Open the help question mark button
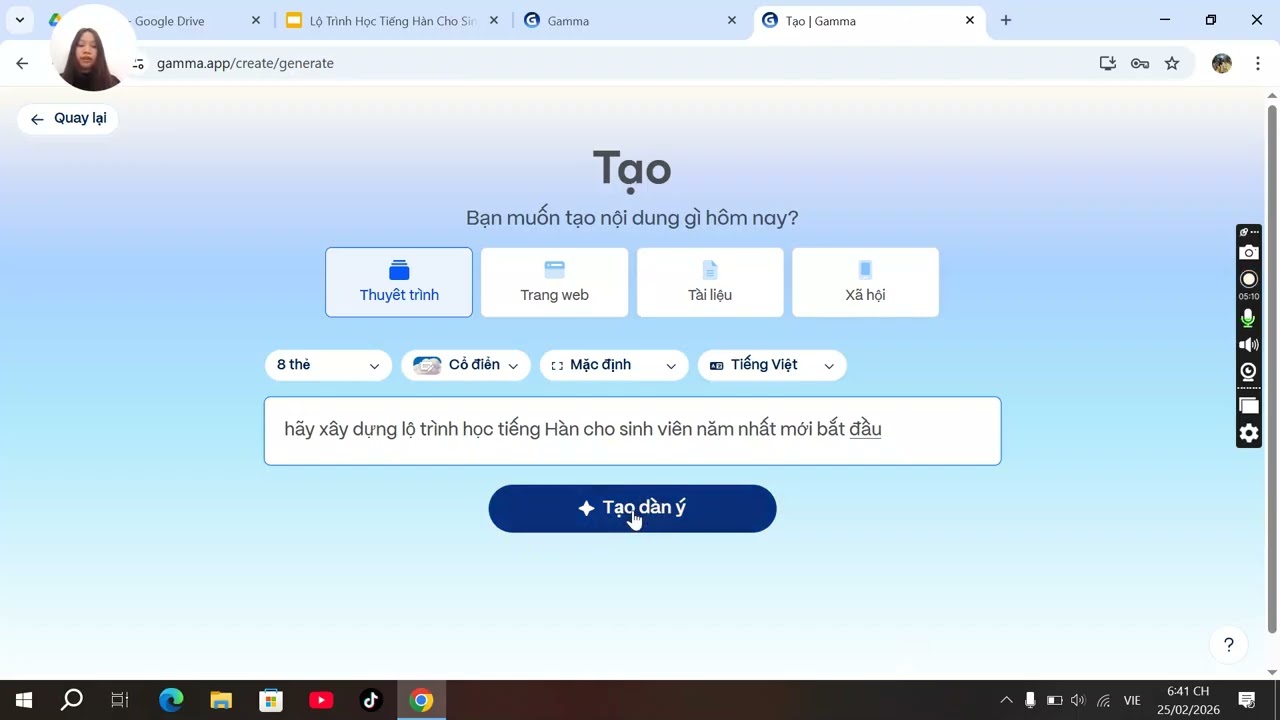Viewport: 1280px width, 720px height. click(1229, 645)
